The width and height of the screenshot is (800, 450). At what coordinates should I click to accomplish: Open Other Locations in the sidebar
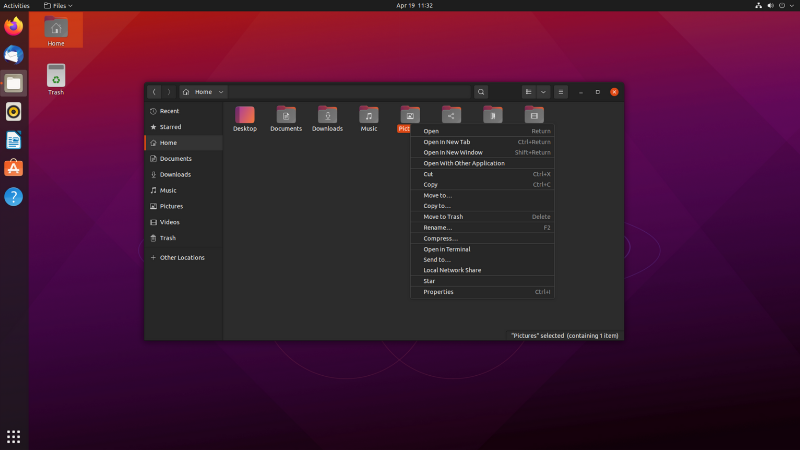coord(182,257)
